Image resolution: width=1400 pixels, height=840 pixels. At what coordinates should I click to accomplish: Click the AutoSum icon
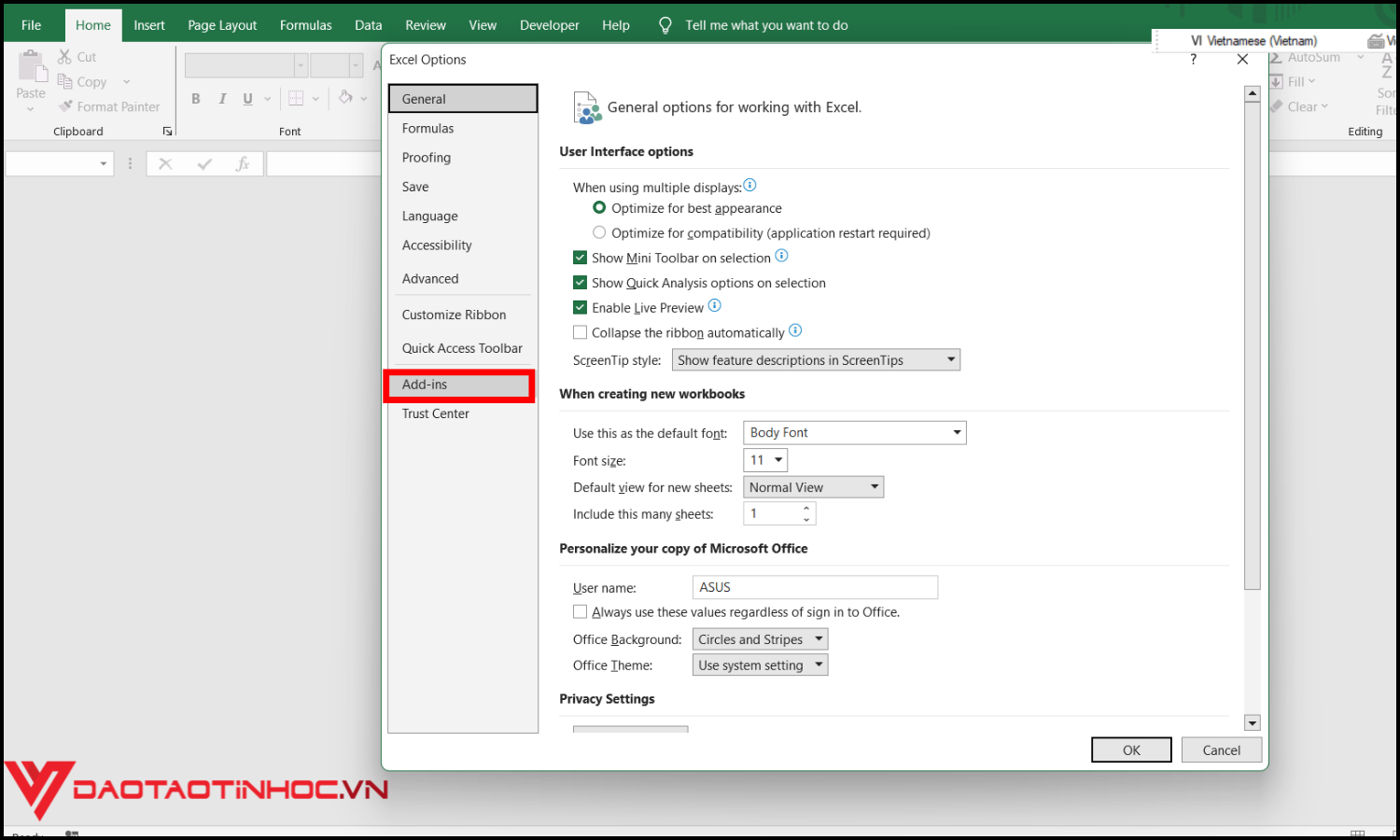tap(1278, 57)
